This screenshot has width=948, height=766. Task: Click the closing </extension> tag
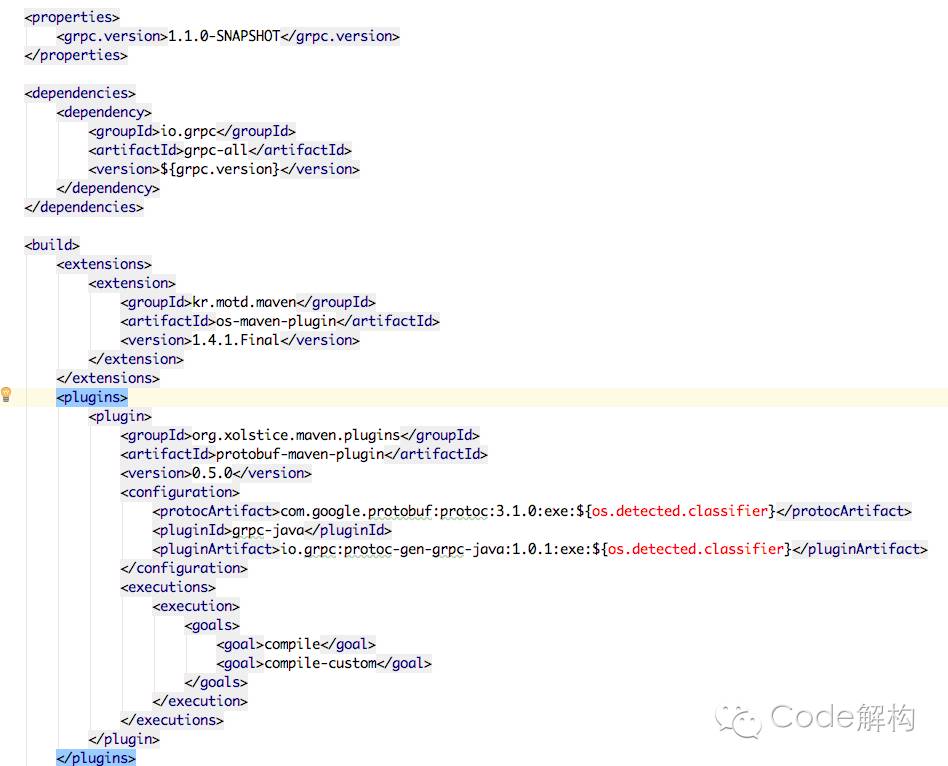coord(136,359)
